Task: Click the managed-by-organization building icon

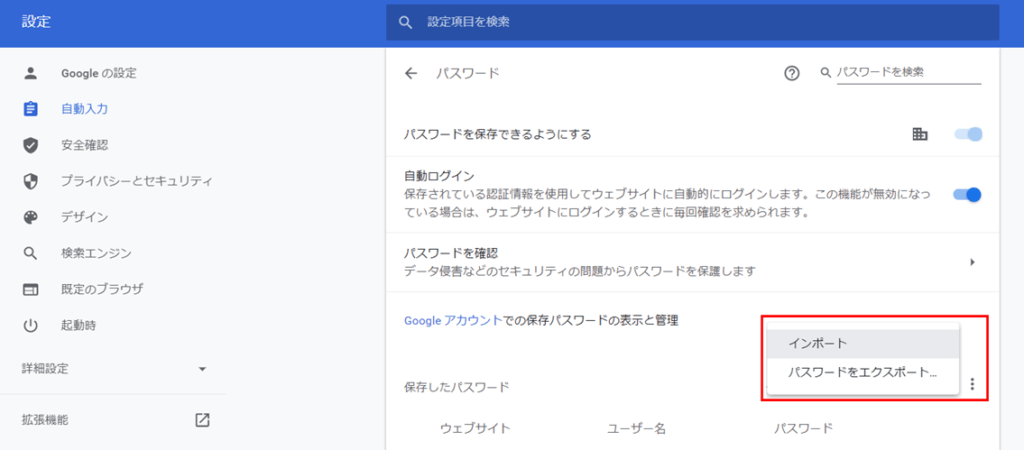Action: click(x=920, y=135)
